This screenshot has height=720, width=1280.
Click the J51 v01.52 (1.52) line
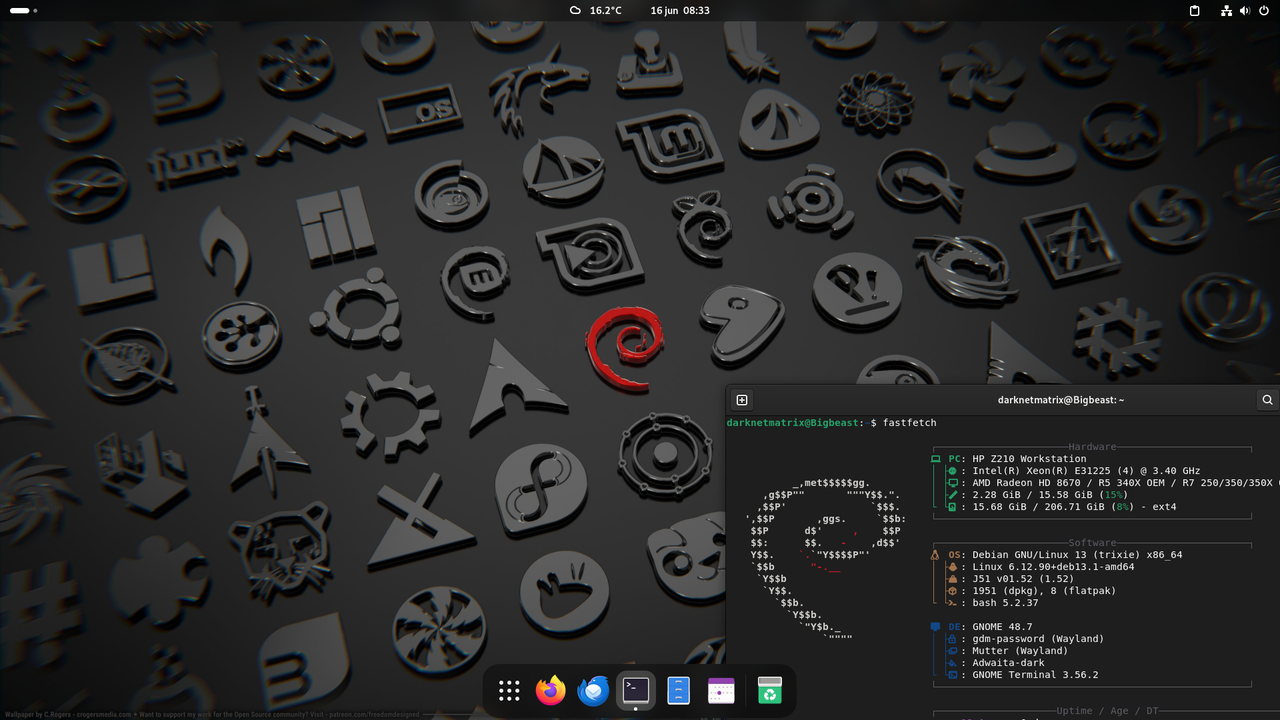point(1002,579)
